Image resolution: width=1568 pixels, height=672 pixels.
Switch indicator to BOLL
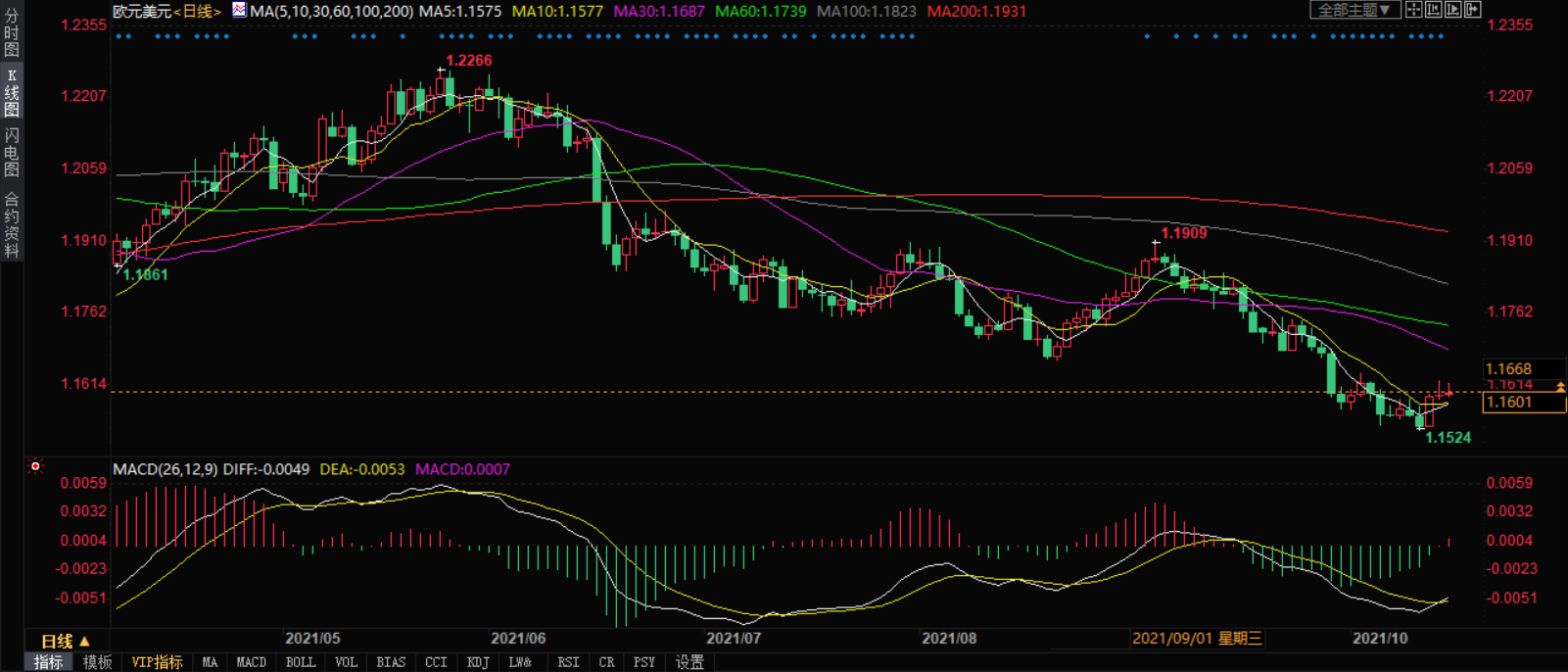[x=300, y=662]
